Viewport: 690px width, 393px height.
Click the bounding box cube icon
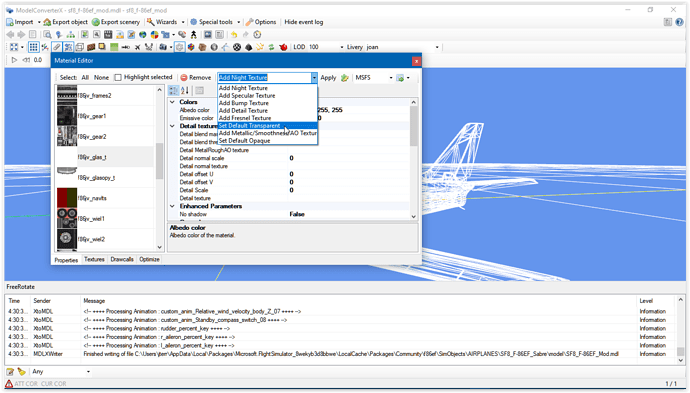point(80,47)
